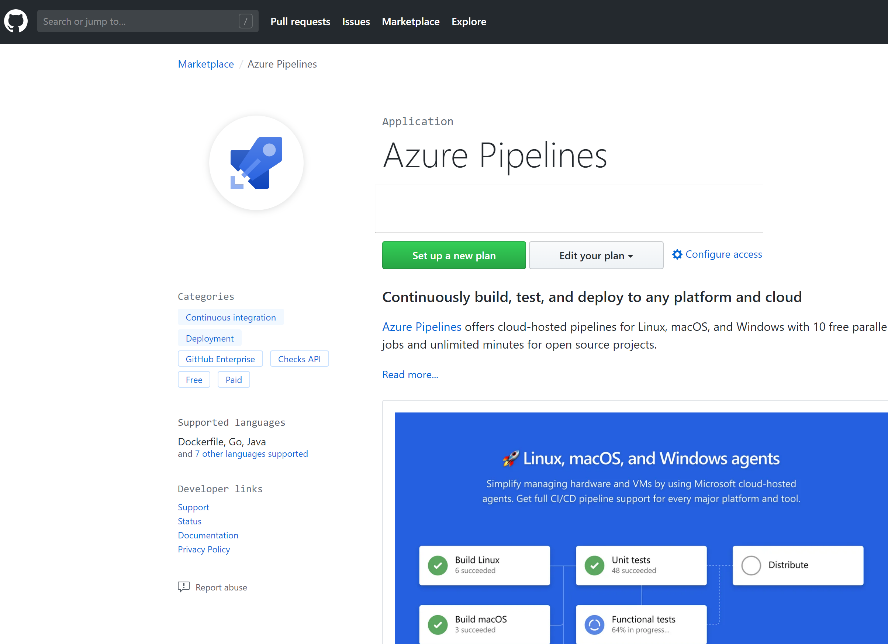Select the GitHub Enterprise category tag
Image resolution: width=888 pixels, height=644 pixels.
220,359
